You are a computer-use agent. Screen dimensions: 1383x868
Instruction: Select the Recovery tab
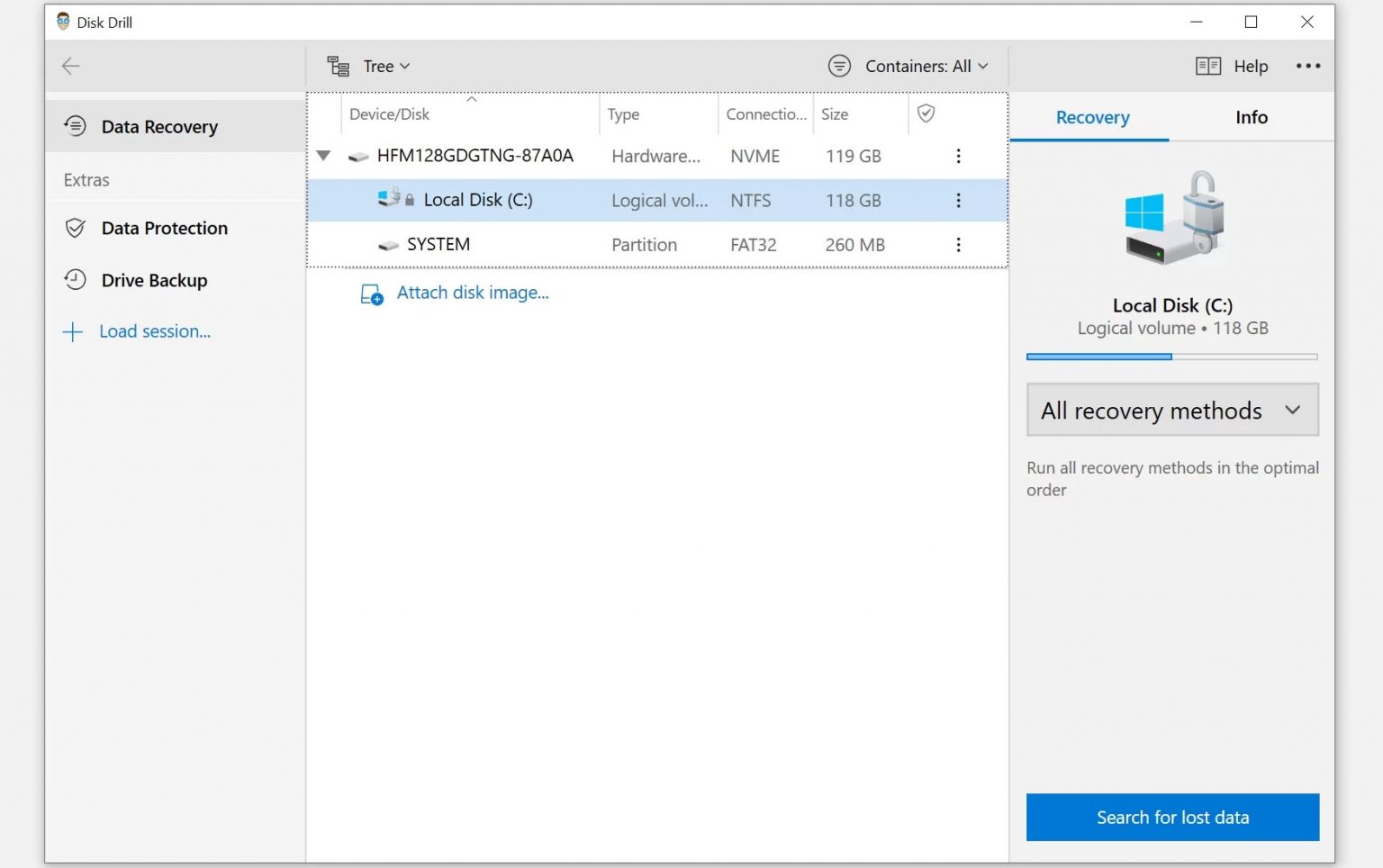[x=1091, y=117]
